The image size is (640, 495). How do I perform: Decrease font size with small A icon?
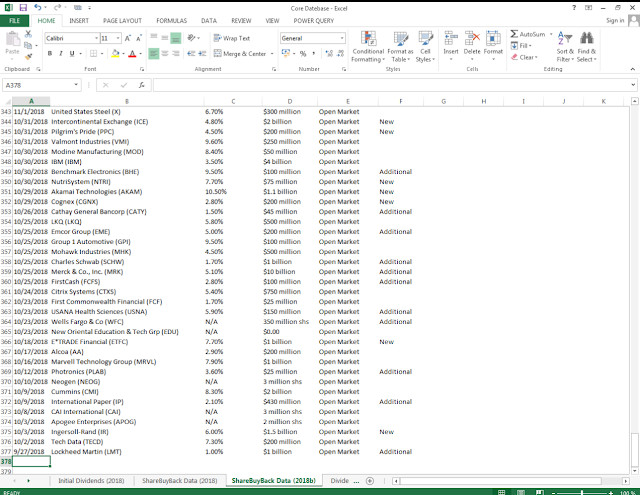(139, 38)
